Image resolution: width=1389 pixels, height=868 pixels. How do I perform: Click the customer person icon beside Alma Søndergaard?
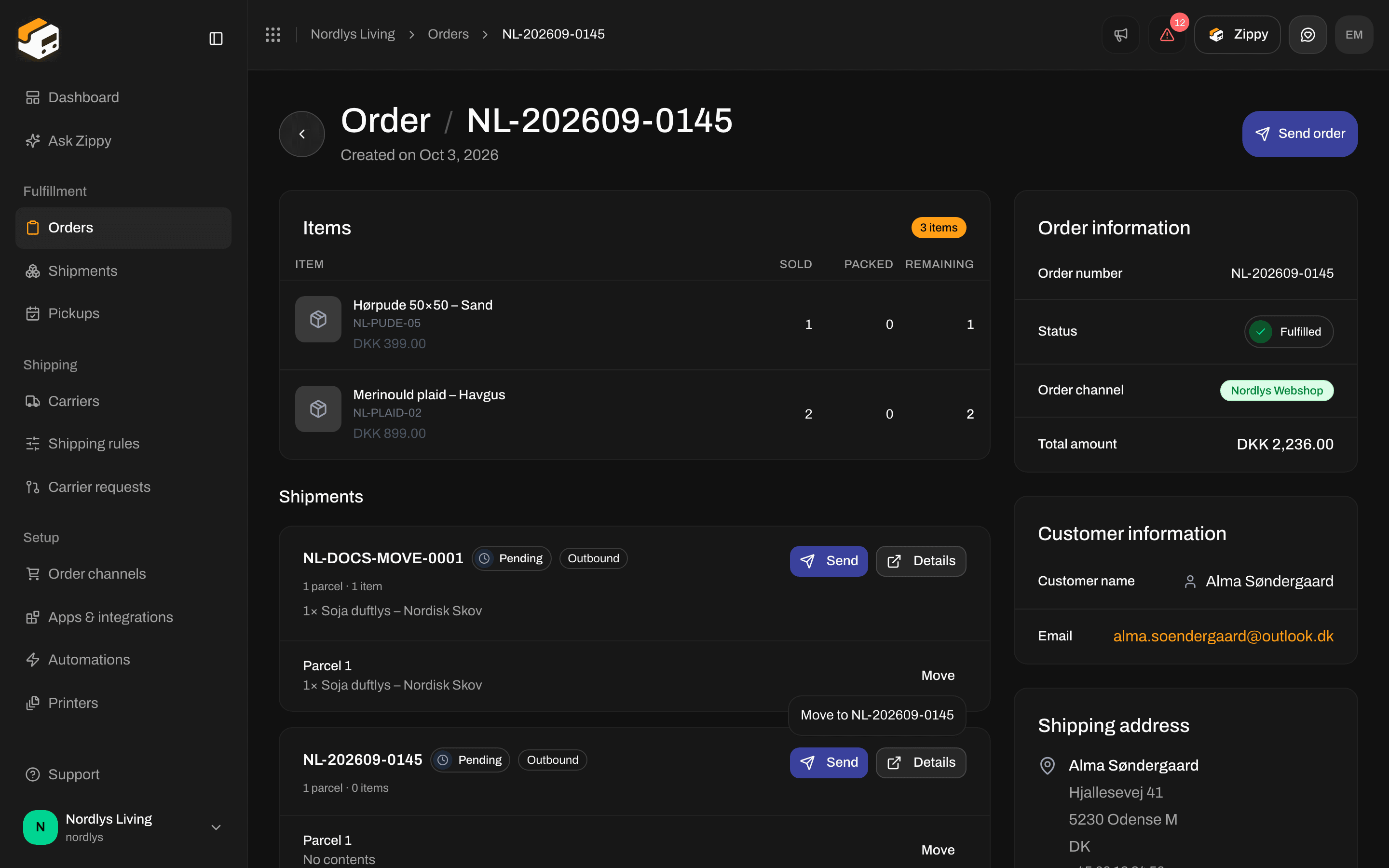1190,582
